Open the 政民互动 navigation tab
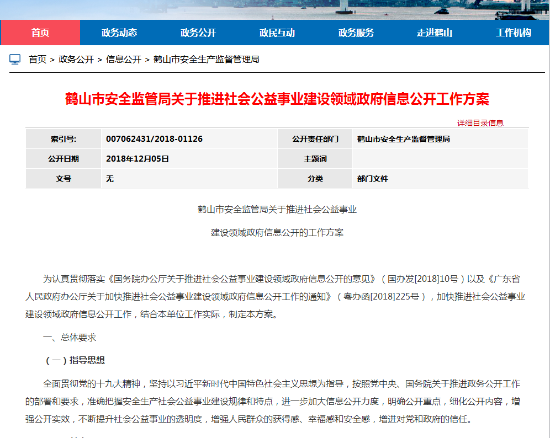 (x=277, y=33)
